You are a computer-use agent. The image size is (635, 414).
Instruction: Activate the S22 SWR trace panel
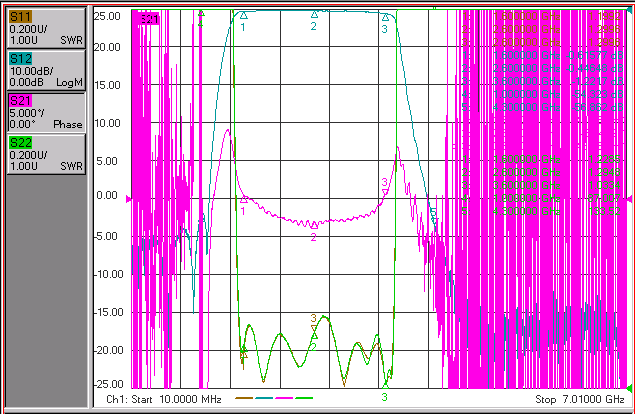click(46, 154)
